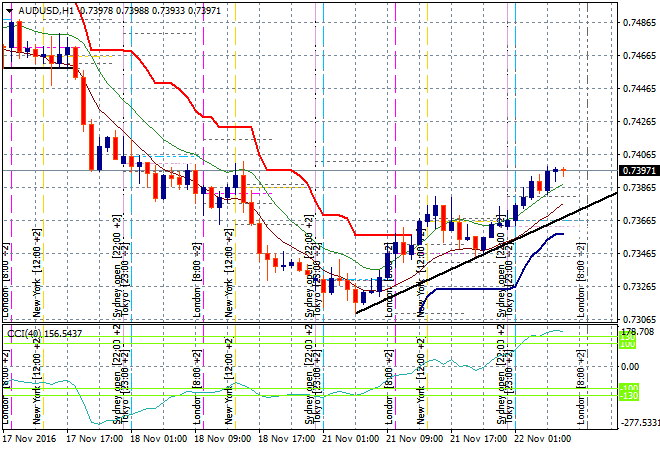The image size is (660, 450).
Task: Select the black horizontal line at top left
Action: click(x=38, y=67)
